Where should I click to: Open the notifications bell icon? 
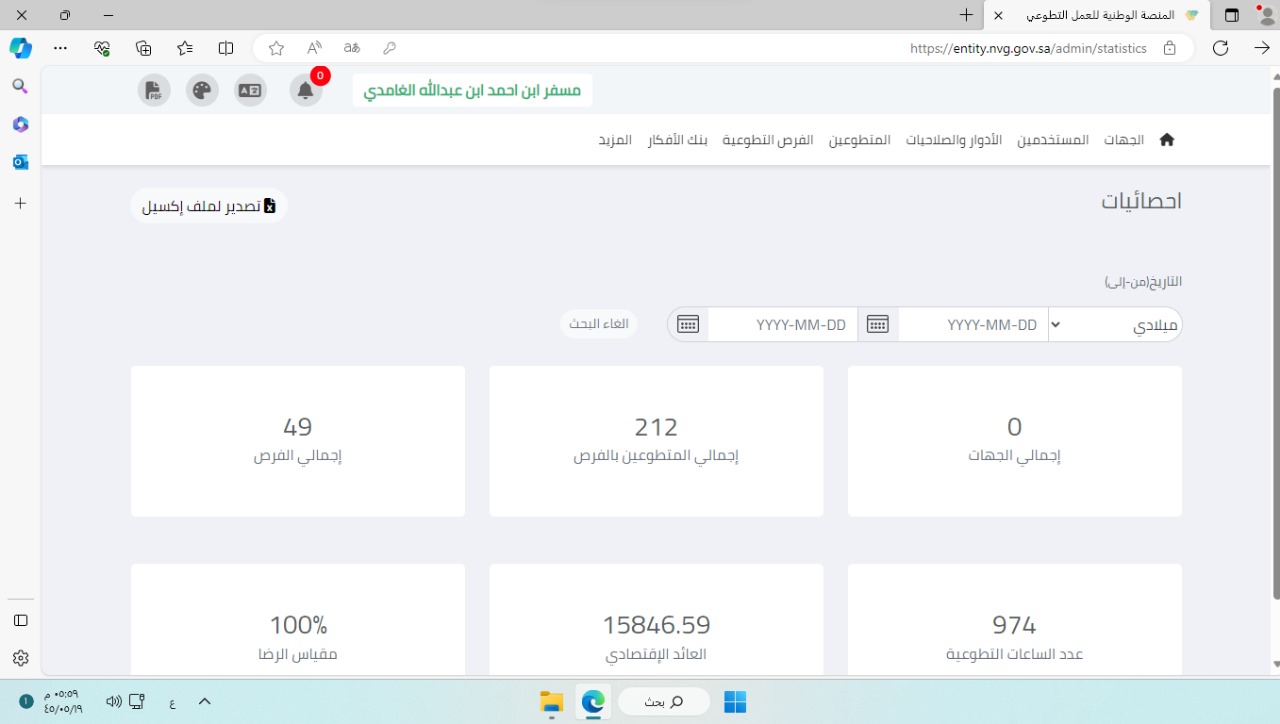pyautogui.click(x=306, y=91)
